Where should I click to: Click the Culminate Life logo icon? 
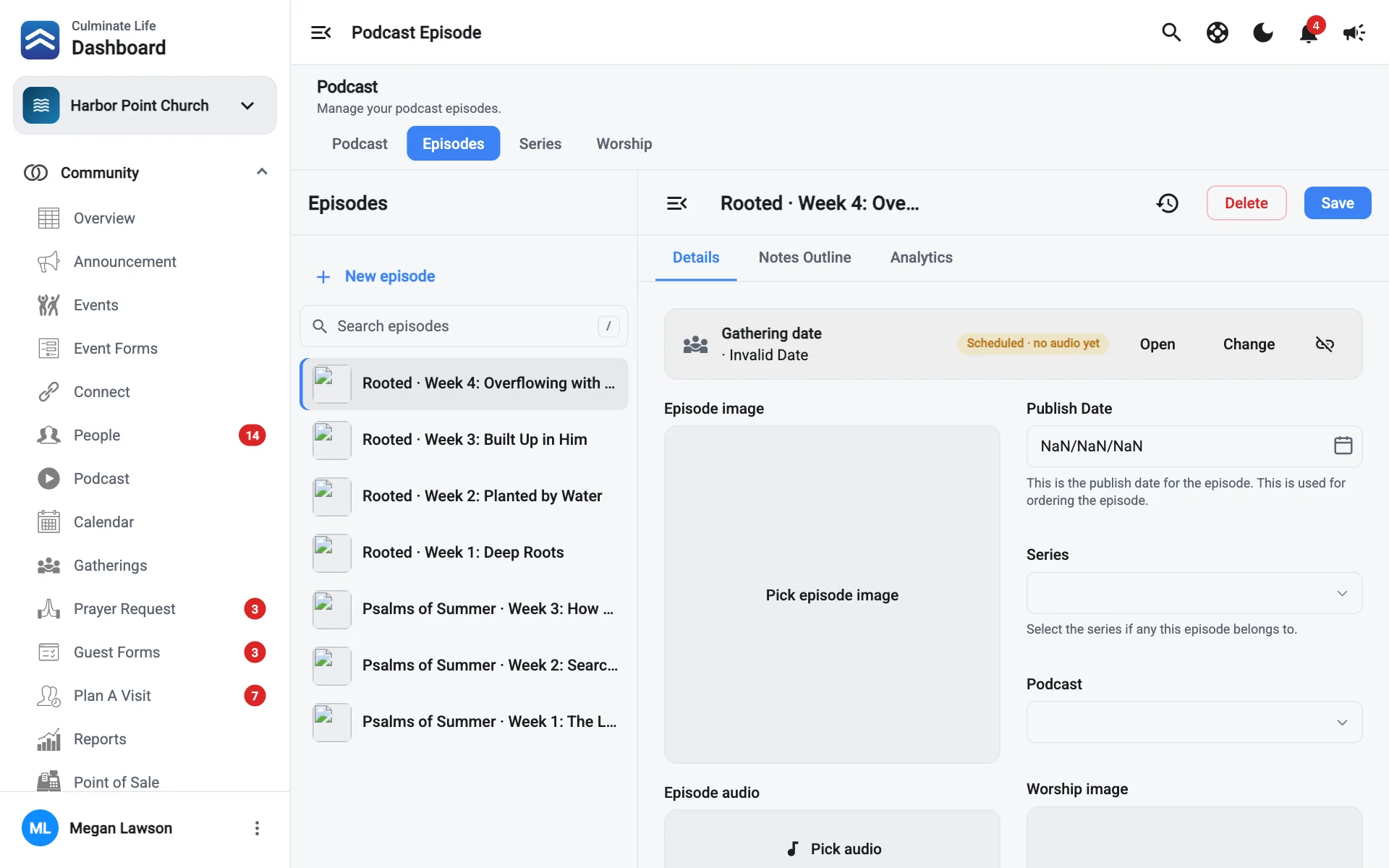[41, 39]
